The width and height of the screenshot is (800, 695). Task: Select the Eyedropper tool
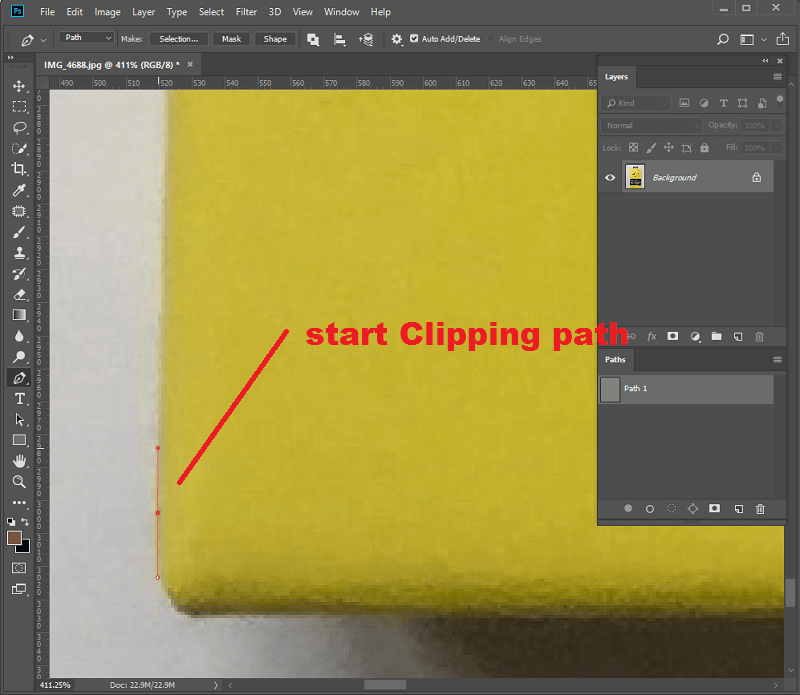click(x=19, y=191)
